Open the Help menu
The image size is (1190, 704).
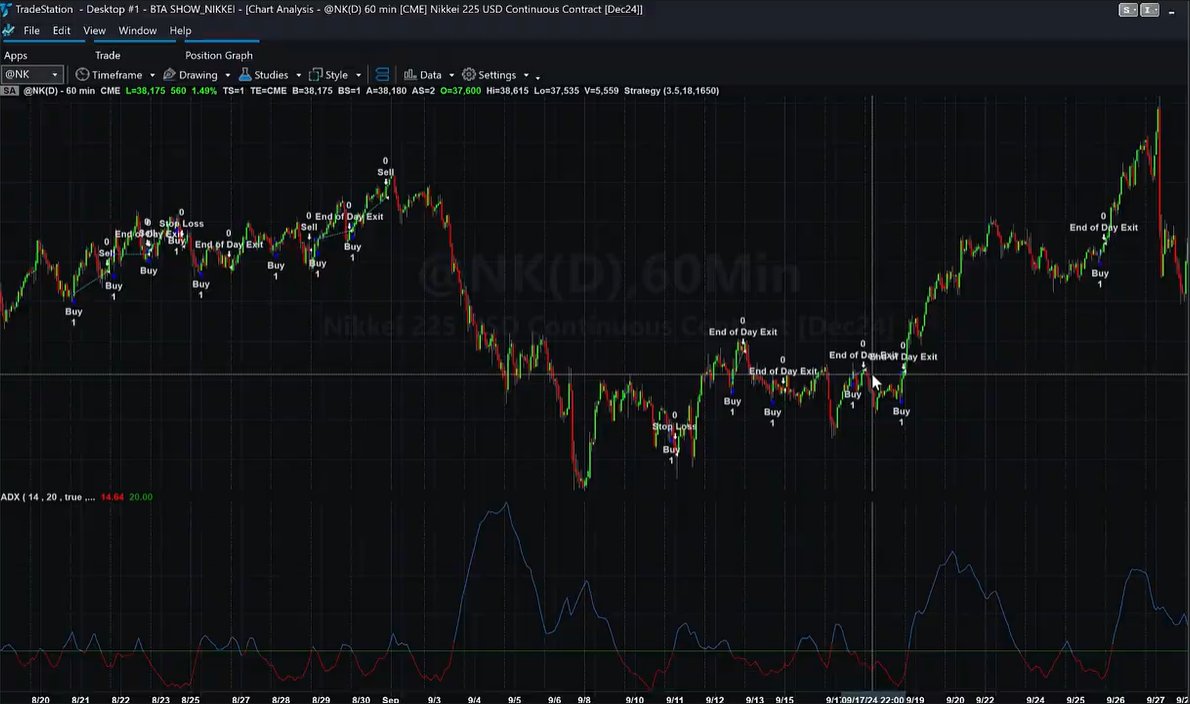pos(180,30)
